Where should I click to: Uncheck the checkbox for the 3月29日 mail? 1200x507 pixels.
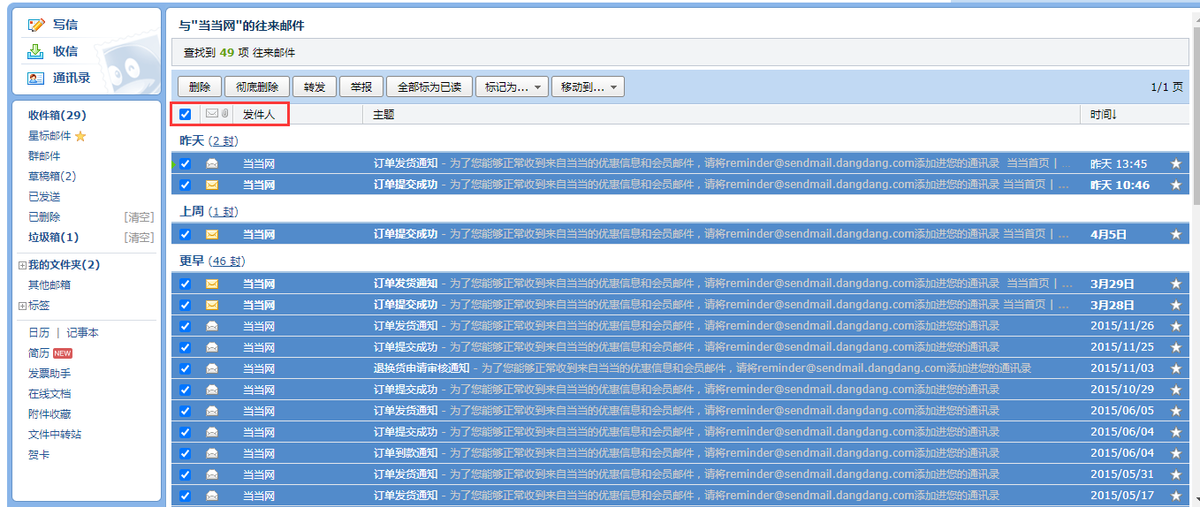coord(185,284)
